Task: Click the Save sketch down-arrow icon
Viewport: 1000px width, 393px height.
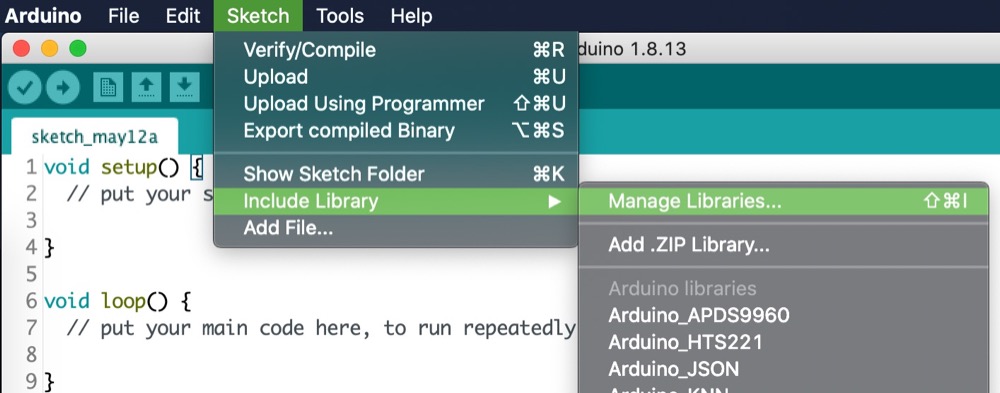Action: pos(184,87)
